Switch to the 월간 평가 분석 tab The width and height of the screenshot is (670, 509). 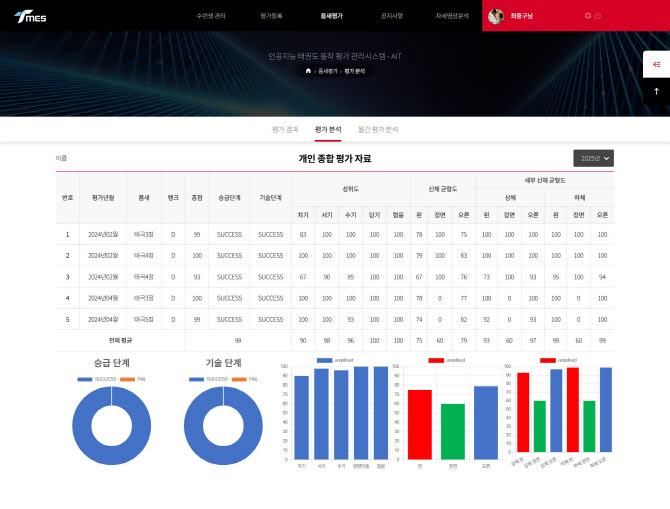[378, 129]
